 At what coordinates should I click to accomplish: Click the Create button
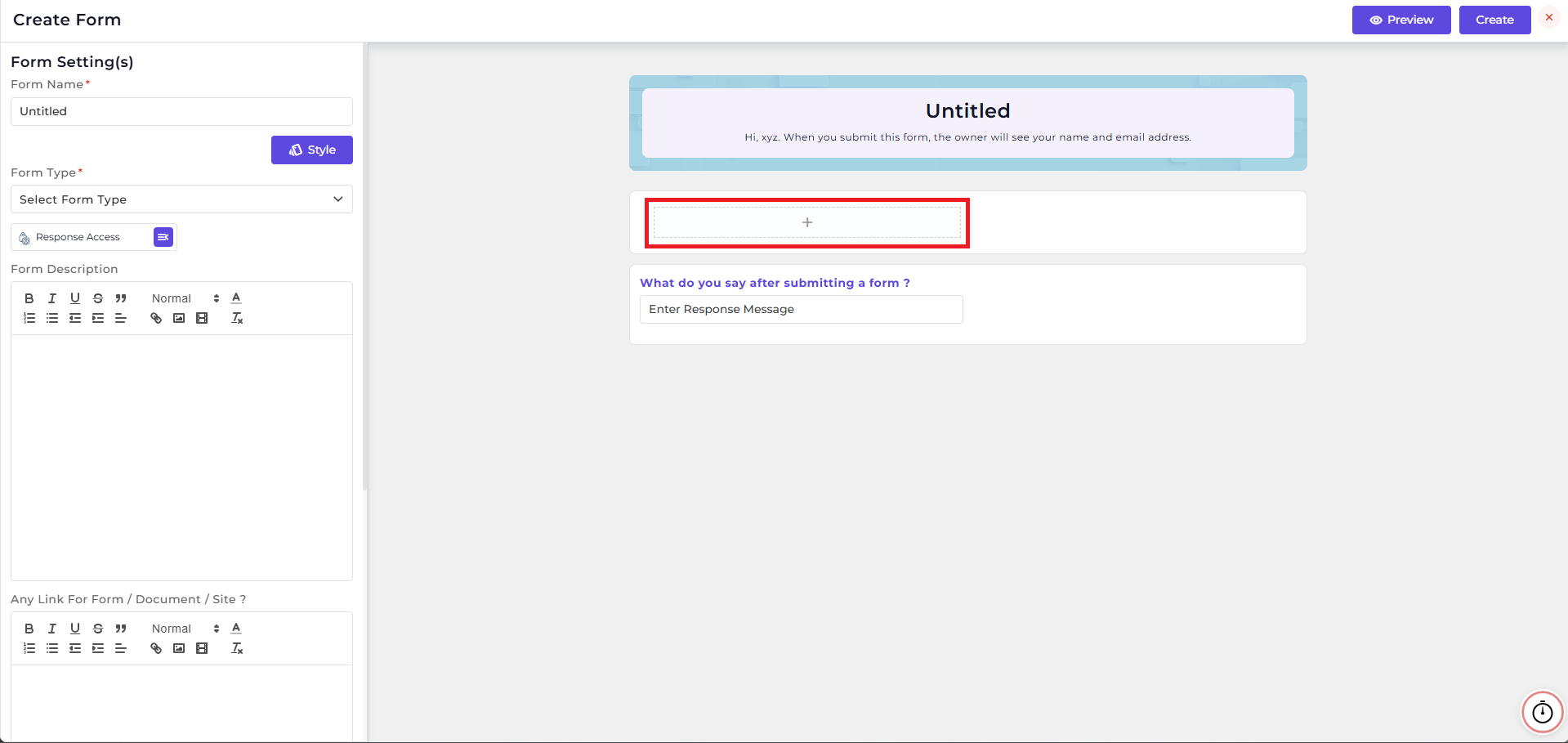[x=1495, y=20]
